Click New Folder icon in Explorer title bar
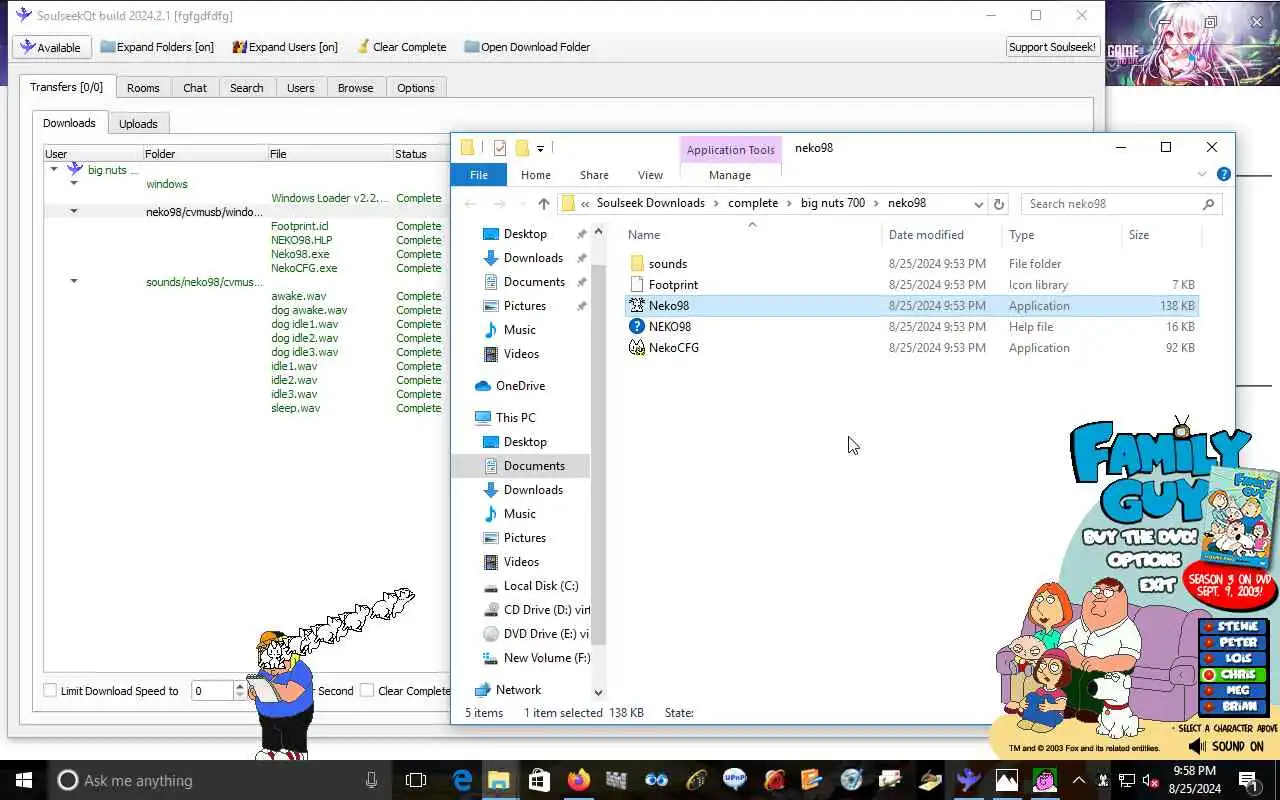Screen dimensions: 1280x800 [522, 148]
